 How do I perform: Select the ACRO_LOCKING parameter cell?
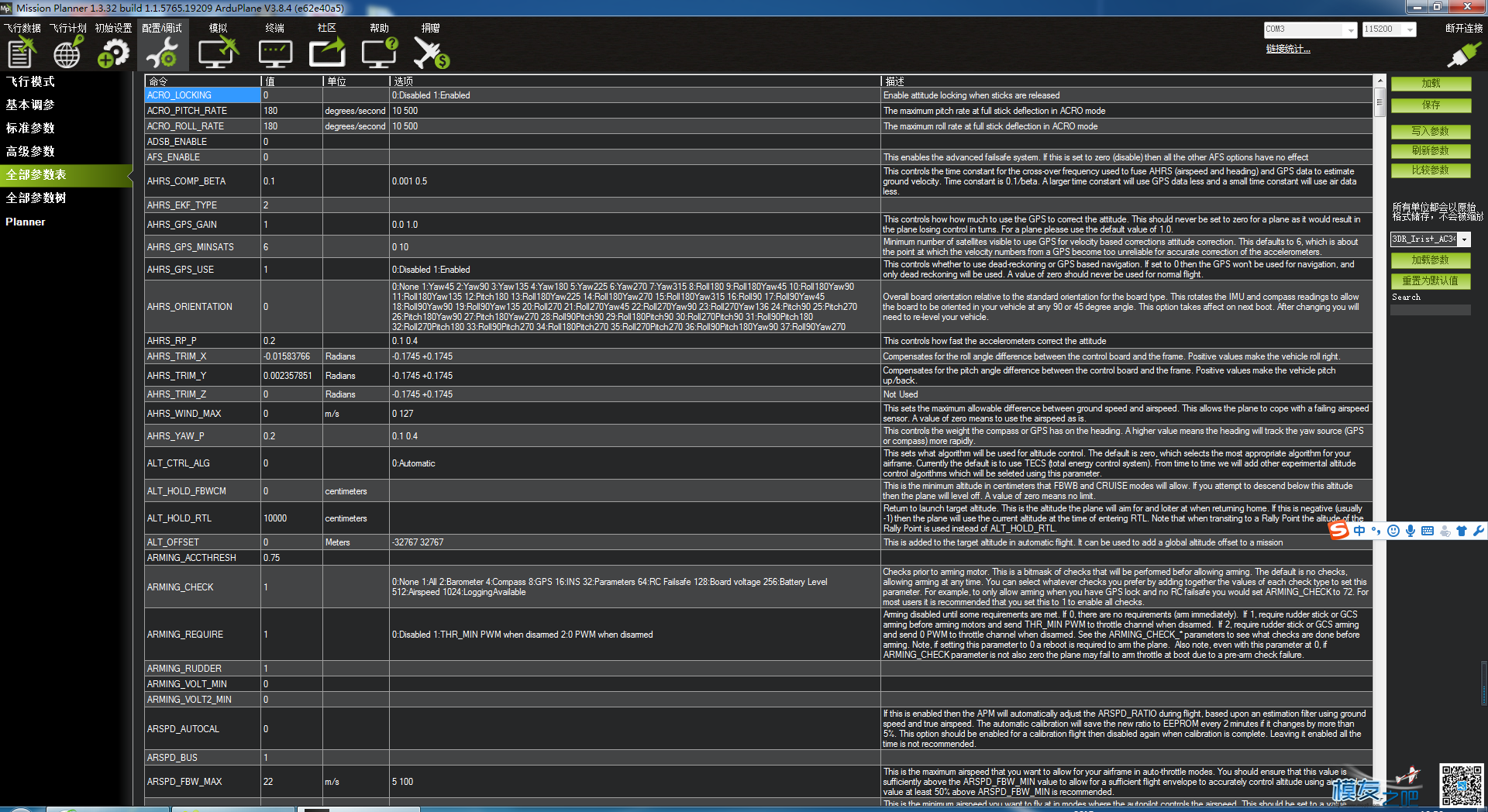pyautogui.click(x=202, y=95)
